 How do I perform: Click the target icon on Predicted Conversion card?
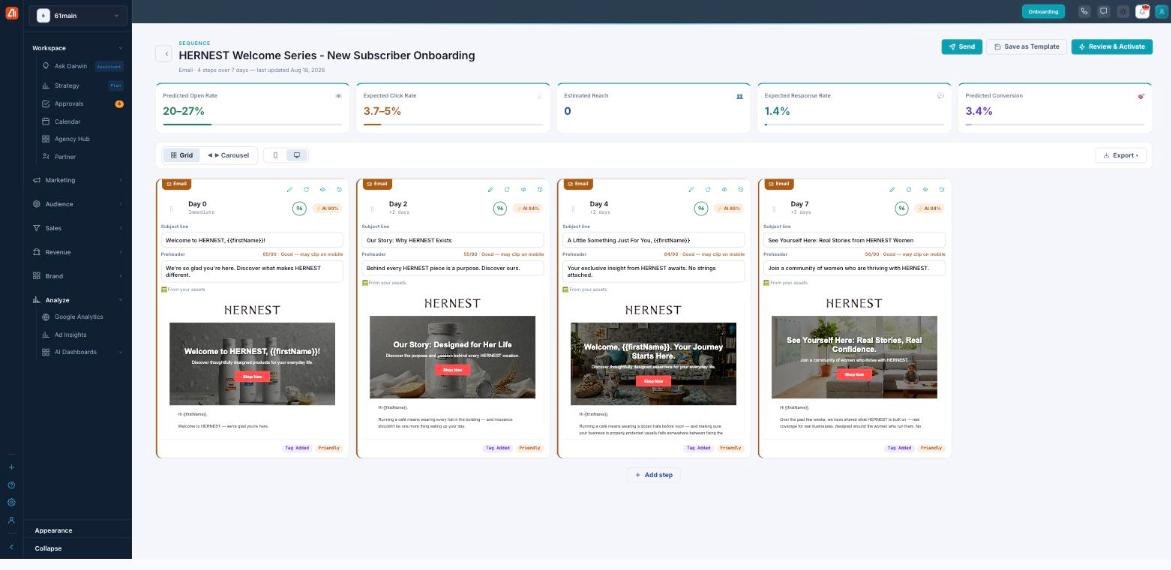click(1140, 96)
